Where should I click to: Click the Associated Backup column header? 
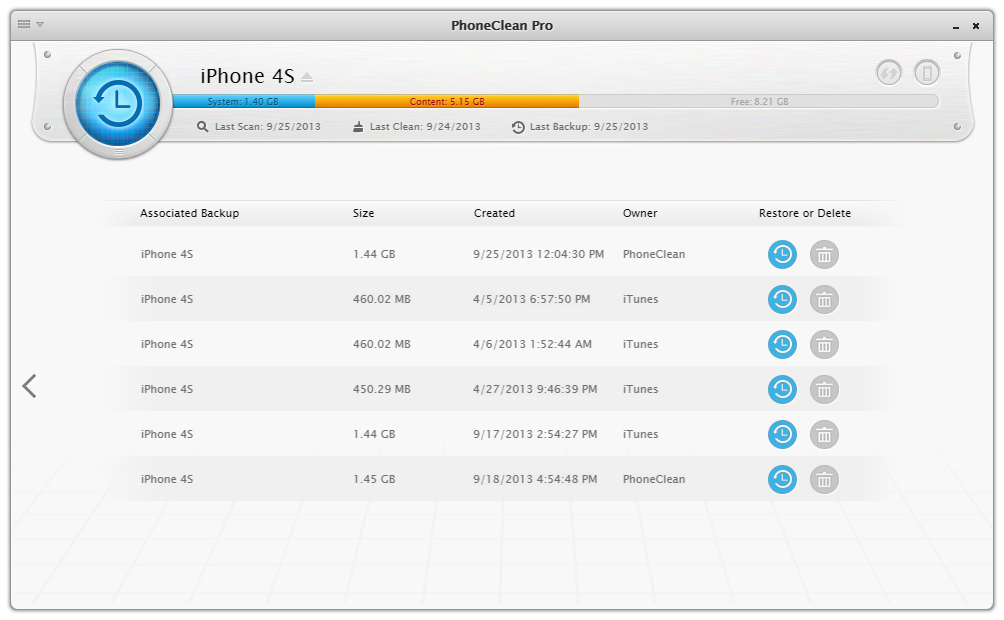coord(189,213)
